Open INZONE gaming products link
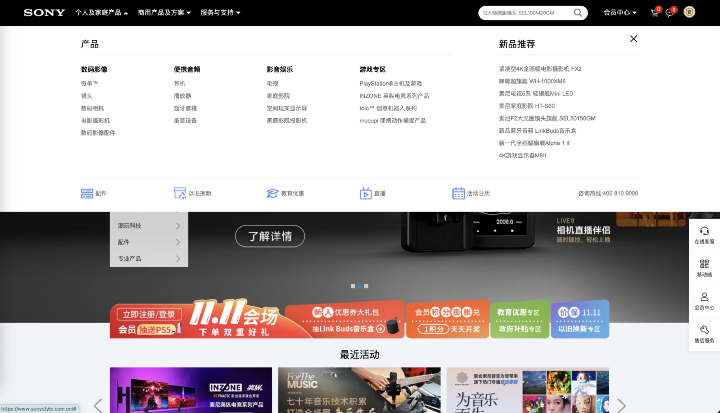720x413 pixels. pyautogui.click(x=394, y=96)
